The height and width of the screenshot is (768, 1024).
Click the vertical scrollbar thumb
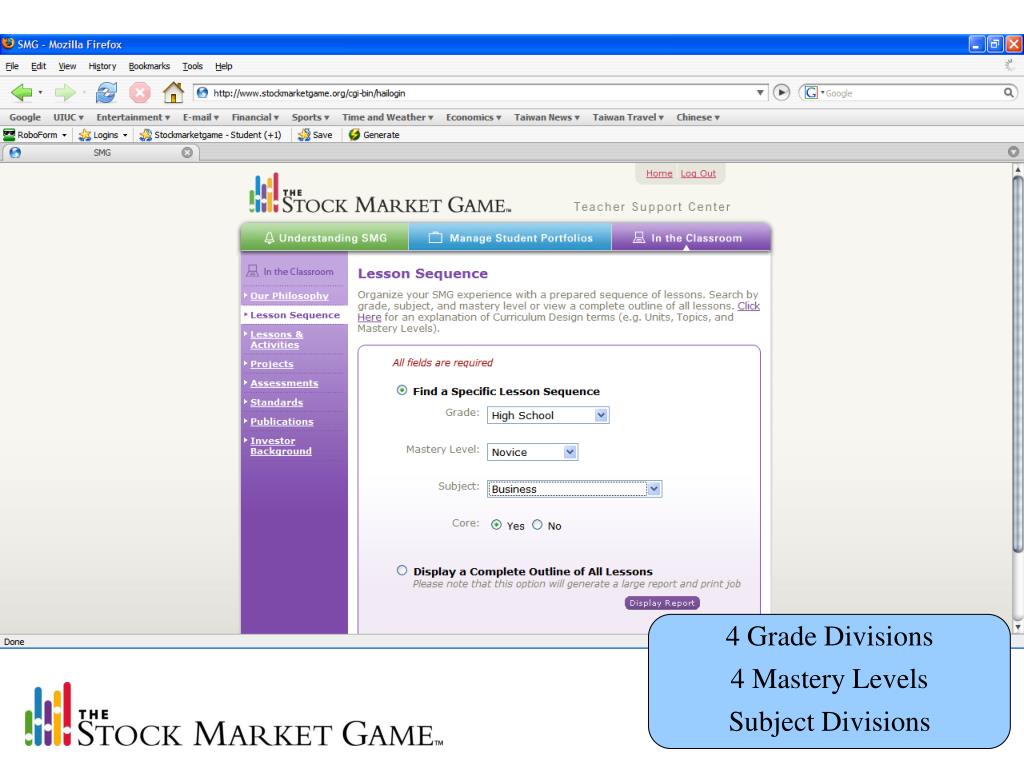click(x=1017, y=366)
